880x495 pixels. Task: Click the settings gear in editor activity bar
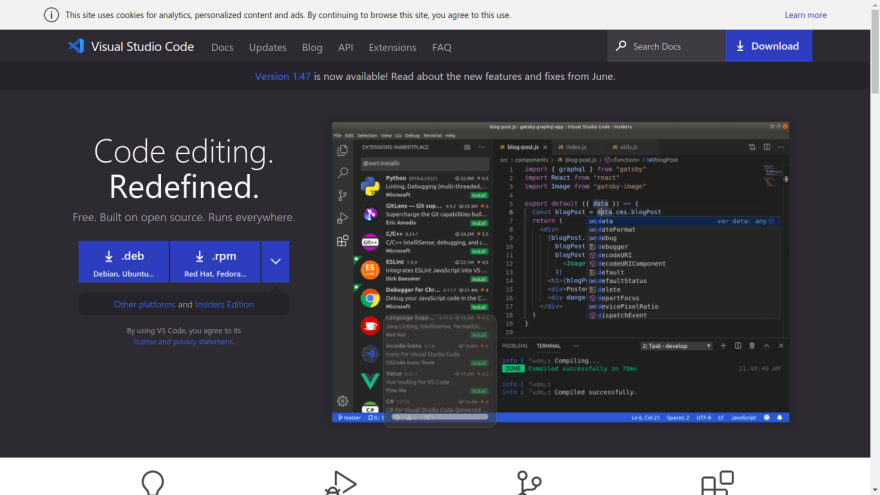click(342, 401)
